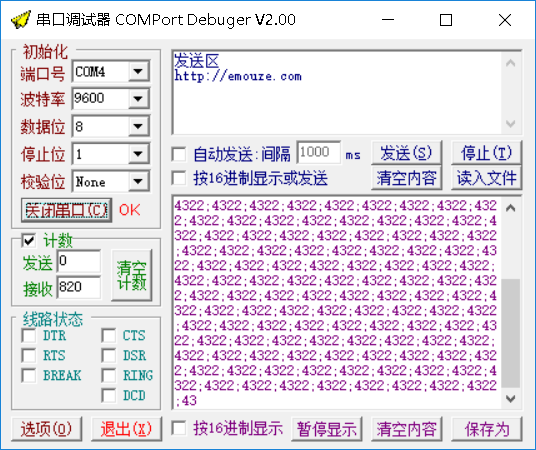This screenshot has height=450, width=536.
Task: Enable bottom 按16进制显示 hex display checkbox
Action: [x=179, y=428]
